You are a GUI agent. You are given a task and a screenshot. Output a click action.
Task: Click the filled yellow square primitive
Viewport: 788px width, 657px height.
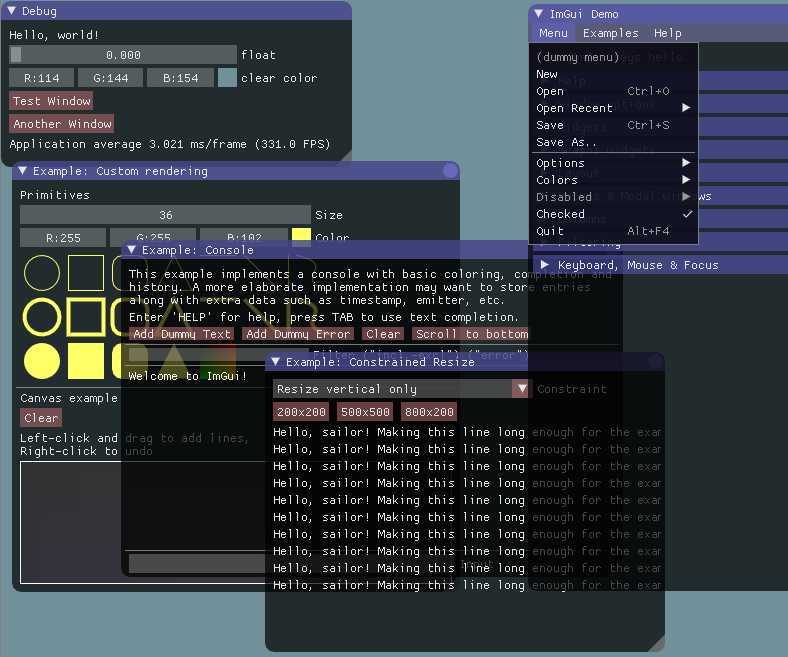[x=86, y=361]
